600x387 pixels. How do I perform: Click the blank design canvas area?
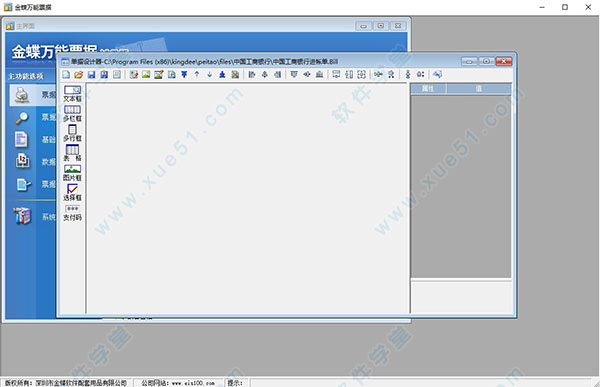click(x=248, y=198)
